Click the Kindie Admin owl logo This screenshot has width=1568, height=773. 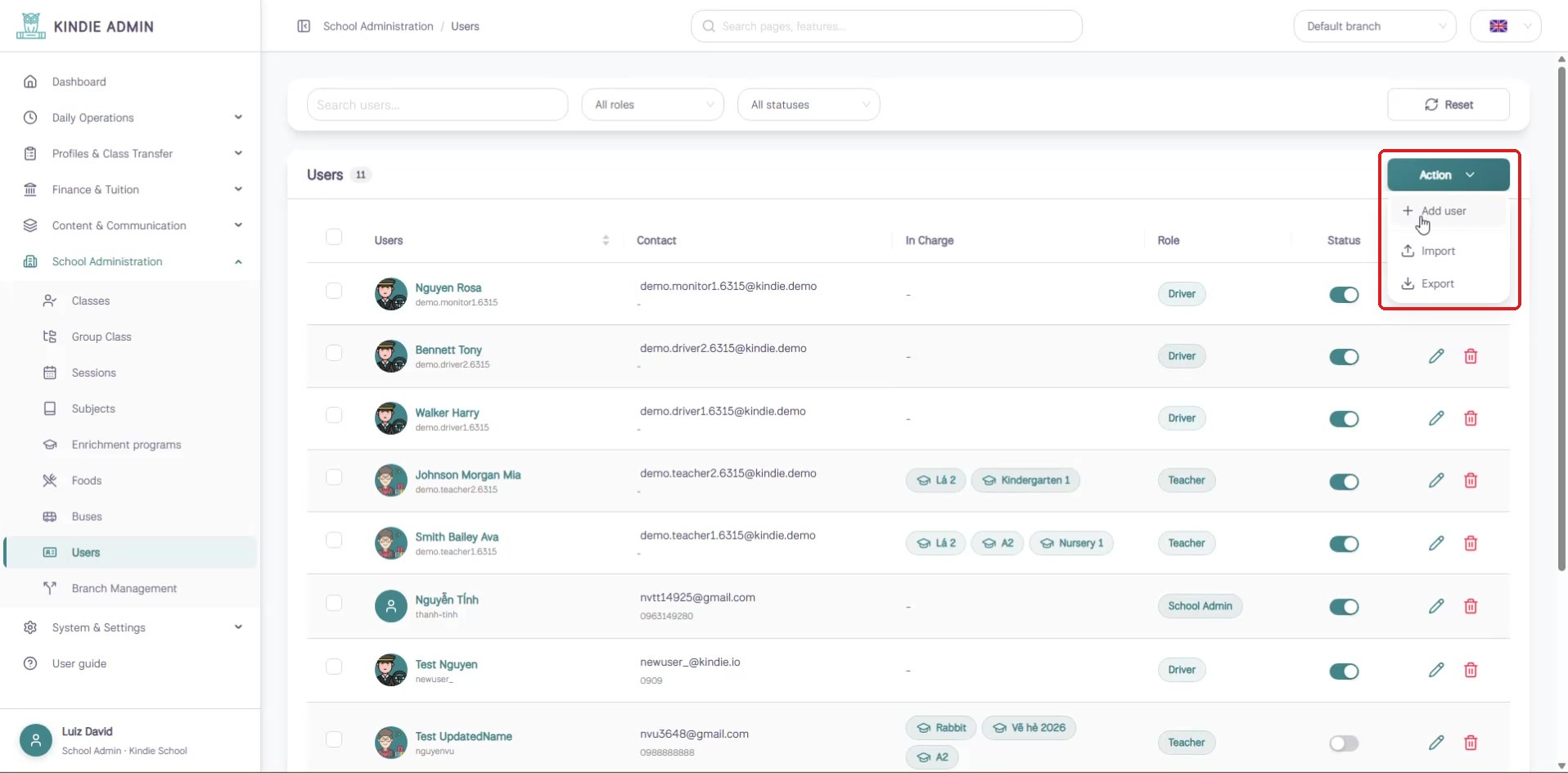31,25
